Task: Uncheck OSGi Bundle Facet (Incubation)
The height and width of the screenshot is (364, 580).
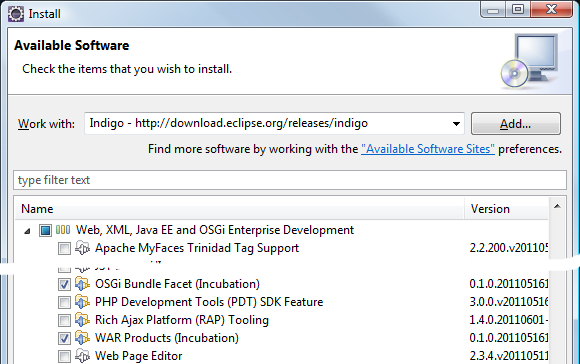Action: (x=64, y=284)
